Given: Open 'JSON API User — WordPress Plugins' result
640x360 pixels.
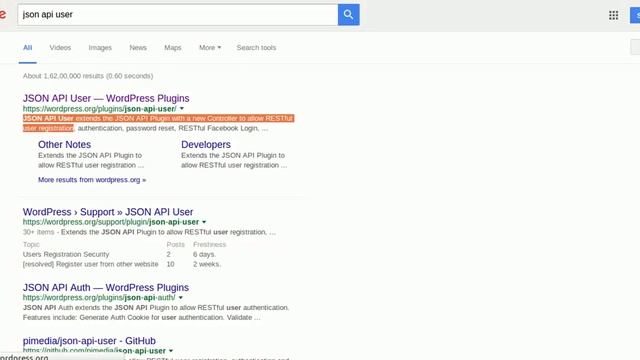Looking at the screenshot, I should pos(106,98).
